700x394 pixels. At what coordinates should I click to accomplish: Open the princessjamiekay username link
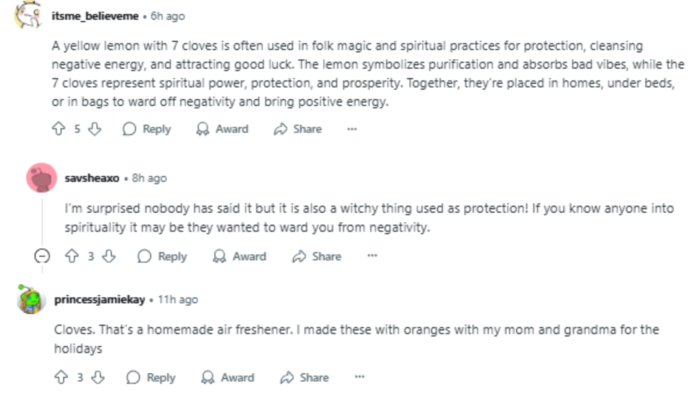click(100, 299)
